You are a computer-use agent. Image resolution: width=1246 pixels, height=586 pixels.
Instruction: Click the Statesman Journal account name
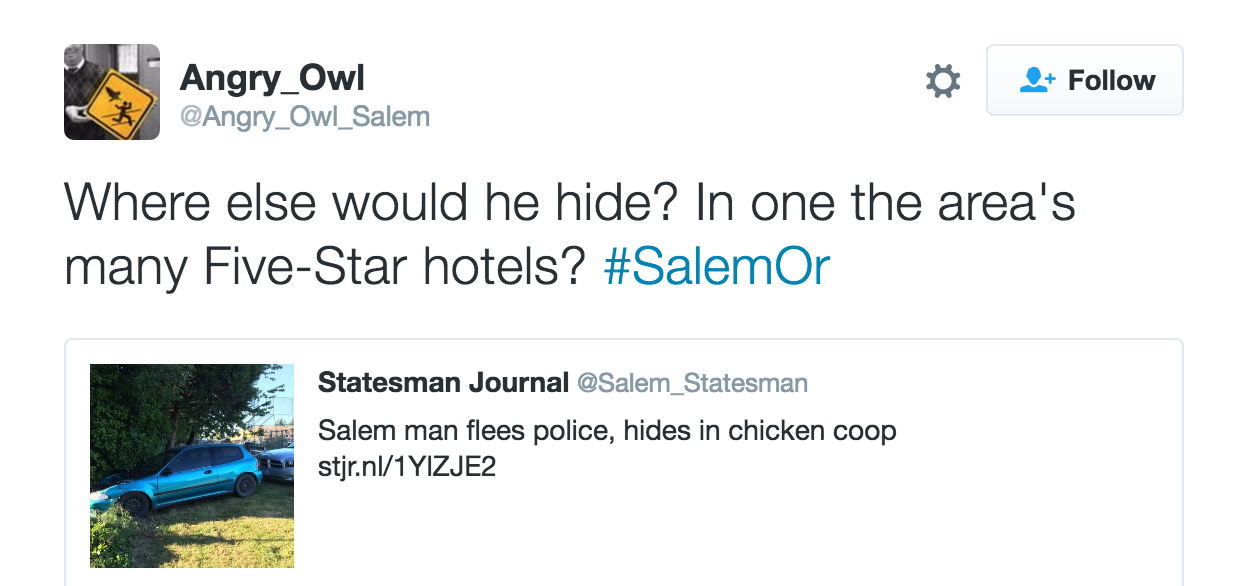[x=441, y=383]
